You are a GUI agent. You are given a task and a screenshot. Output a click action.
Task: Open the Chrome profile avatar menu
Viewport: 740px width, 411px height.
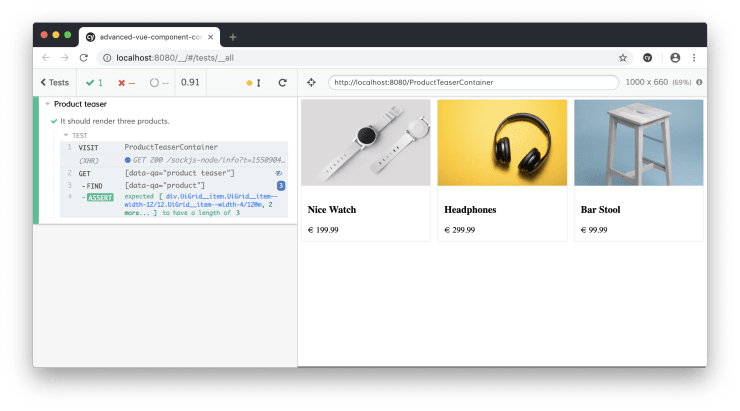pos(675,58)
